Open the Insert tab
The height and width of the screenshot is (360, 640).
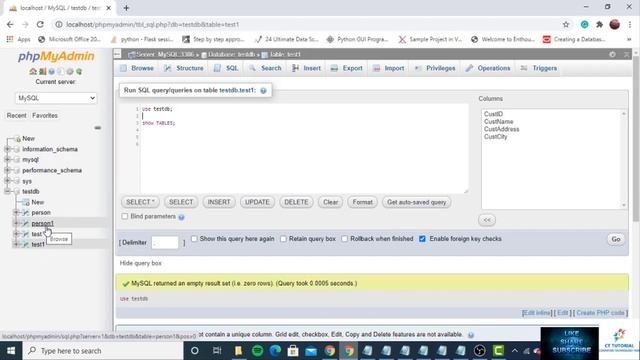tap(307, 68)
